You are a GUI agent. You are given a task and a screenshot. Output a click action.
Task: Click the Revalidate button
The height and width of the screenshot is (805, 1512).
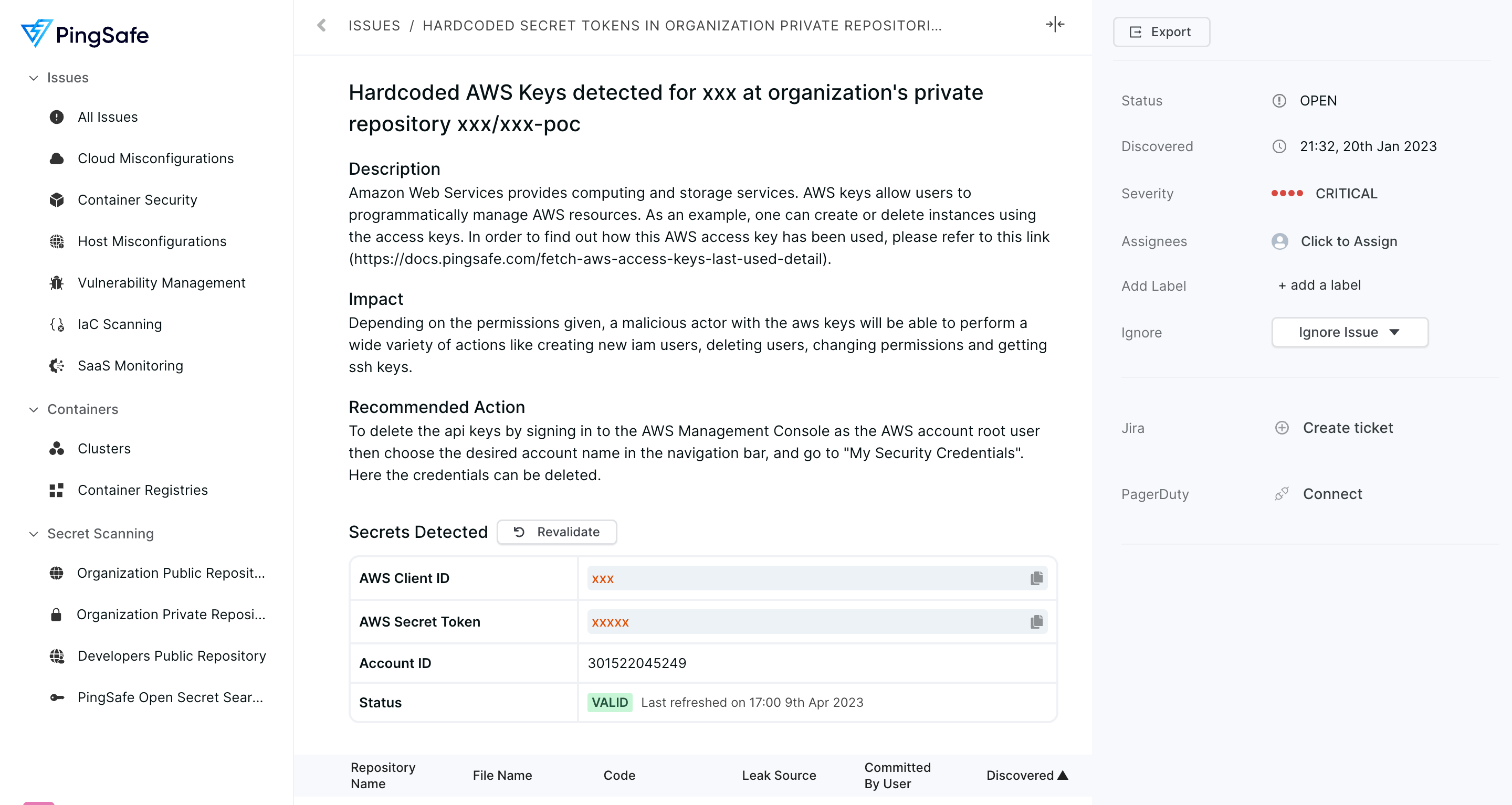click(556, 532)
